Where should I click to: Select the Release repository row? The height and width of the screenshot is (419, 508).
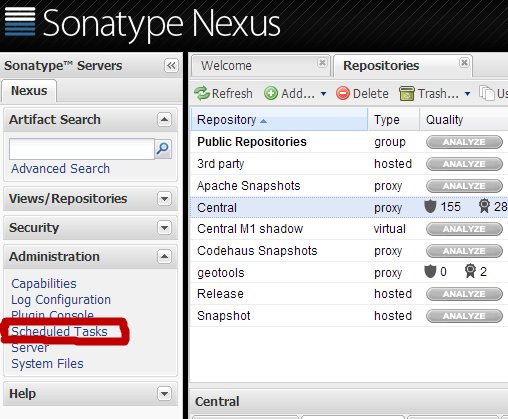(349, 294)
